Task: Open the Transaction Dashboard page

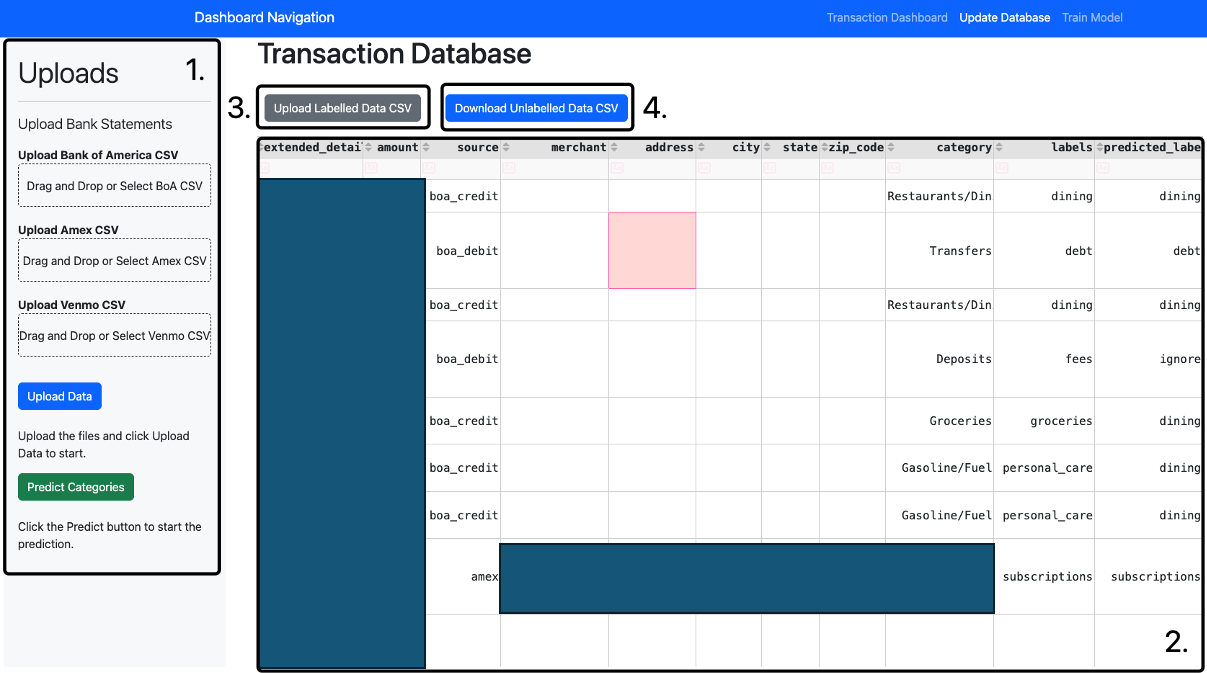Action: (886, 18)
